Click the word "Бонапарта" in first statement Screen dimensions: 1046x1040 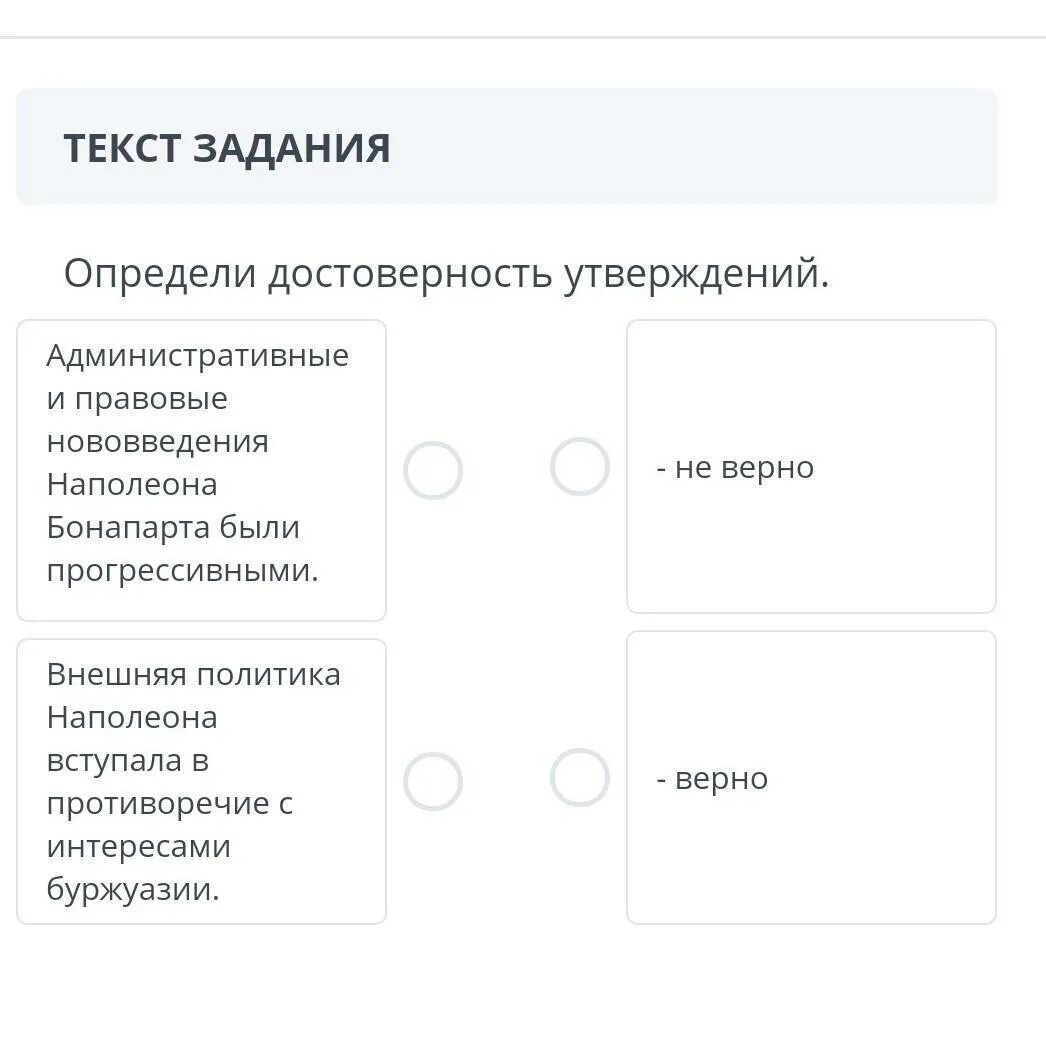[121, 527]
